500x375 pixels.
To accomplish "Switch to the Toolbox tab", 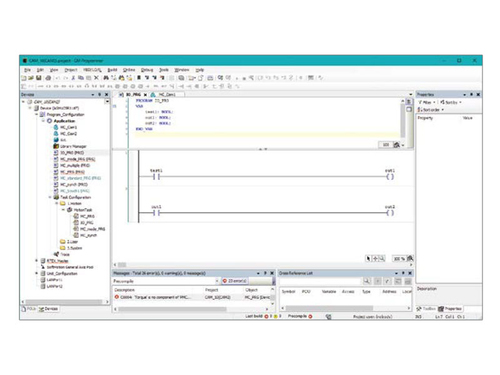I will click(426, 309).
